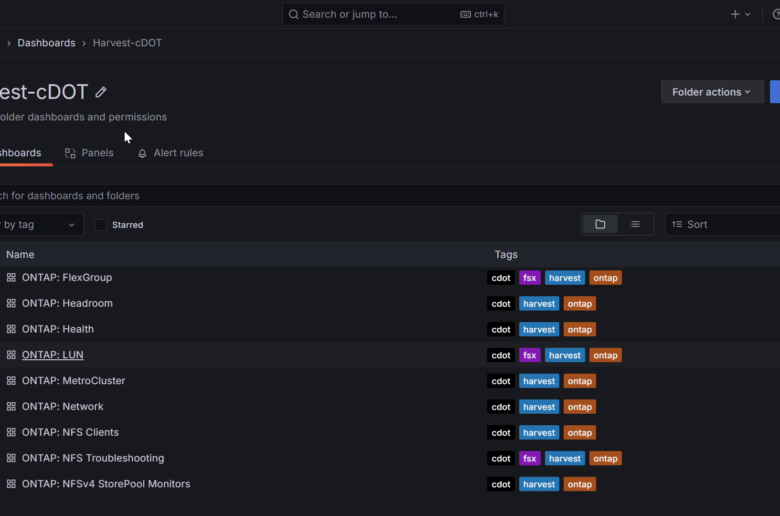Toggle the Starred filter checkbox
This screenshot has height=516, width=780.
click(101, 225)
